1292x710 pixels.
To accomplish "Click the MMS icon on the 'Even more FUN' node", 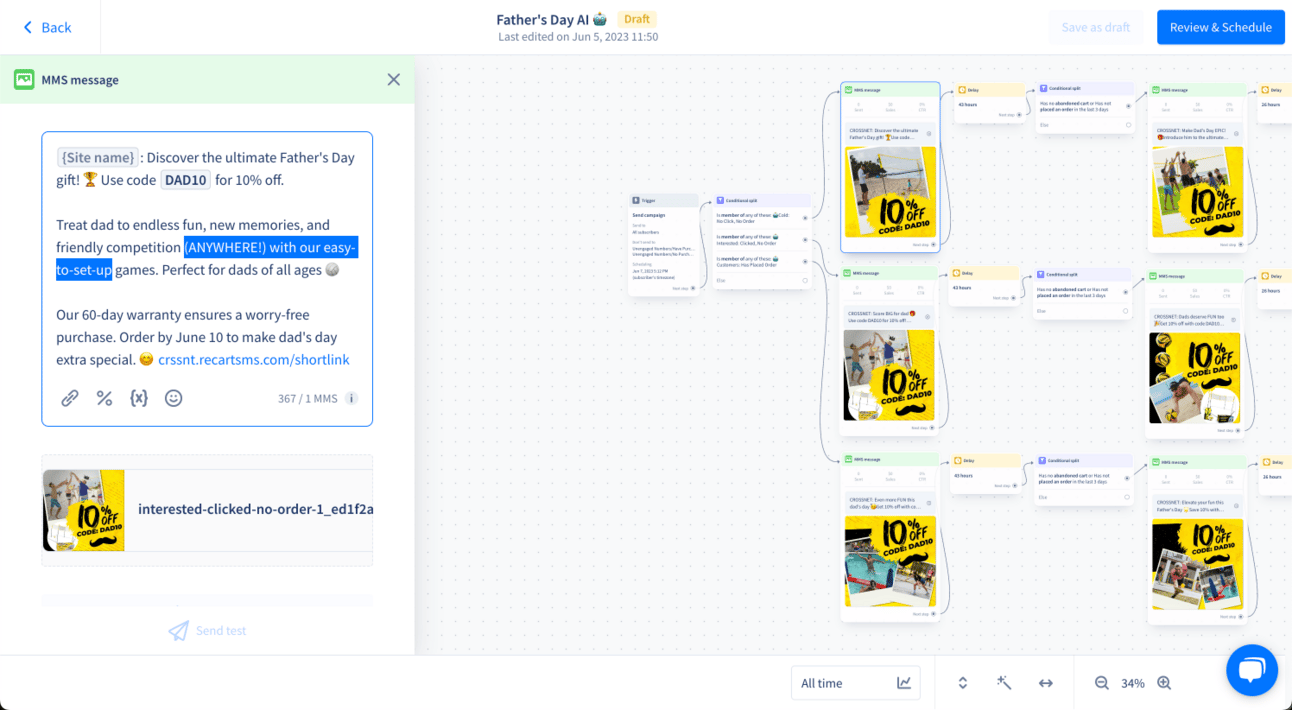I will click(849, 460).
